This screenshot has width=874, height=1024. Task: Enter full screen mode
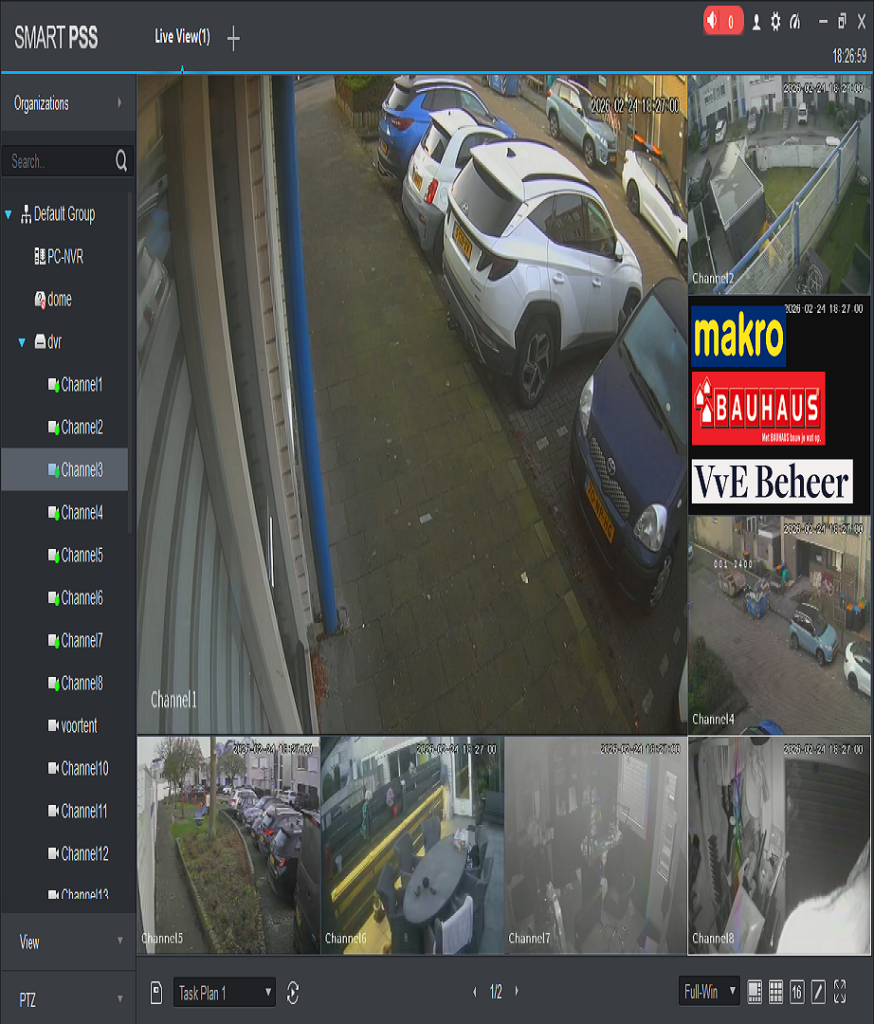click(x=839, y=992)
